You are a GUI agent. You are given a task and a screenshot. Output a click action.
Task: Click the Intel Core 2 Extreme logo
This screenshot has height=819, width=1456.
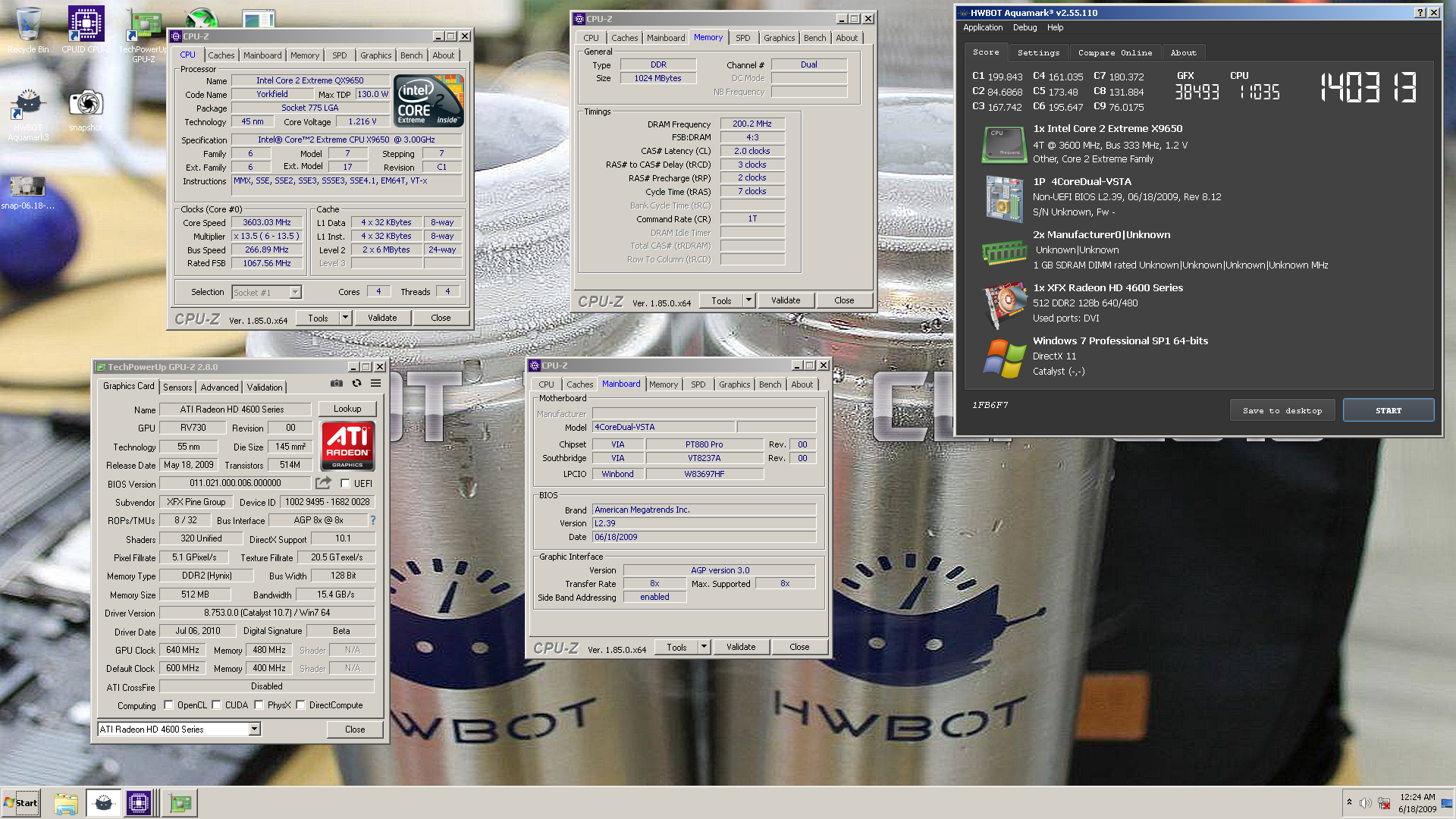click(x=428, y=100)
